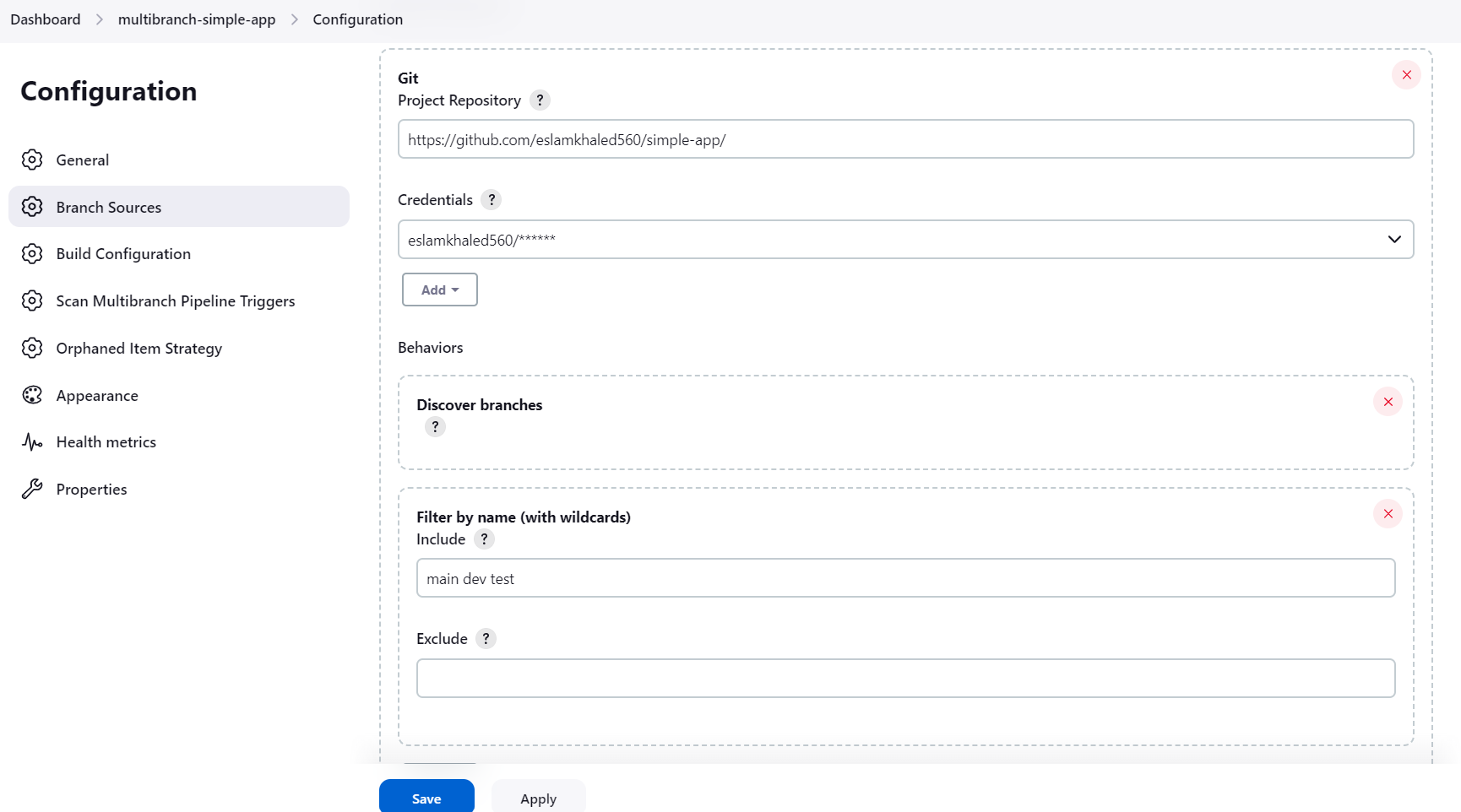Click the Appearance palette icon

32,395
